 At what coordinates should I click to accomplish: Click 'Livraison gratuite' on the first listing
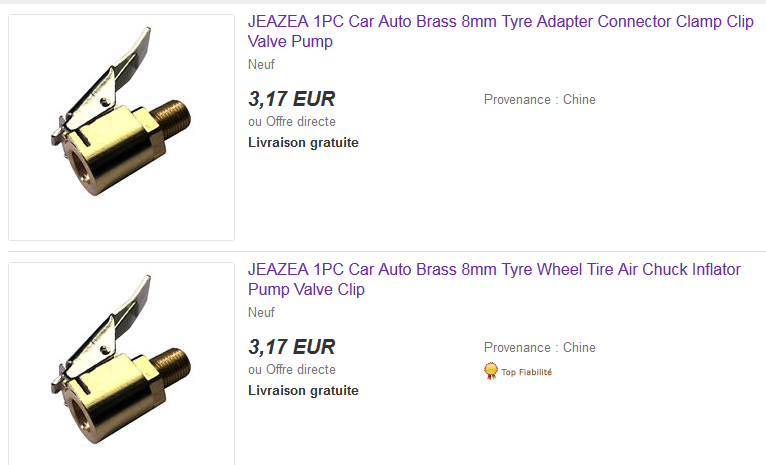point(303,143)
